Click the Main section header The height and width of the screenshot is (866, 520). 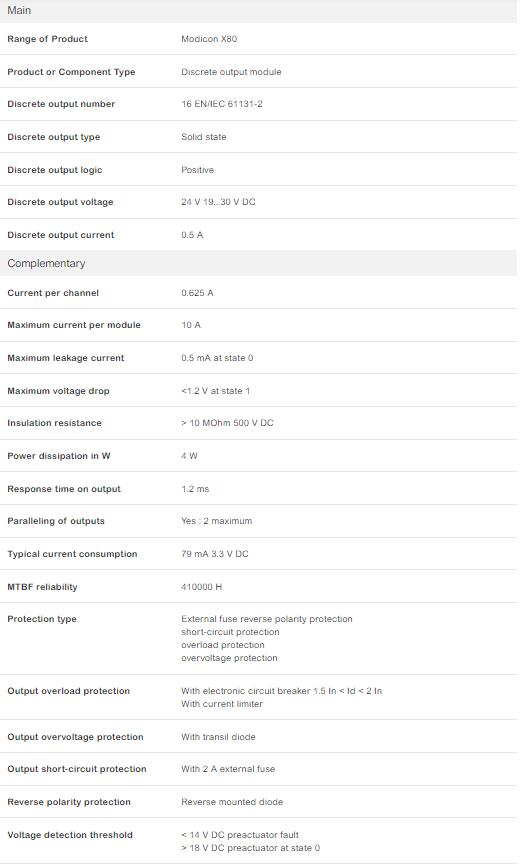click(258, 10)
